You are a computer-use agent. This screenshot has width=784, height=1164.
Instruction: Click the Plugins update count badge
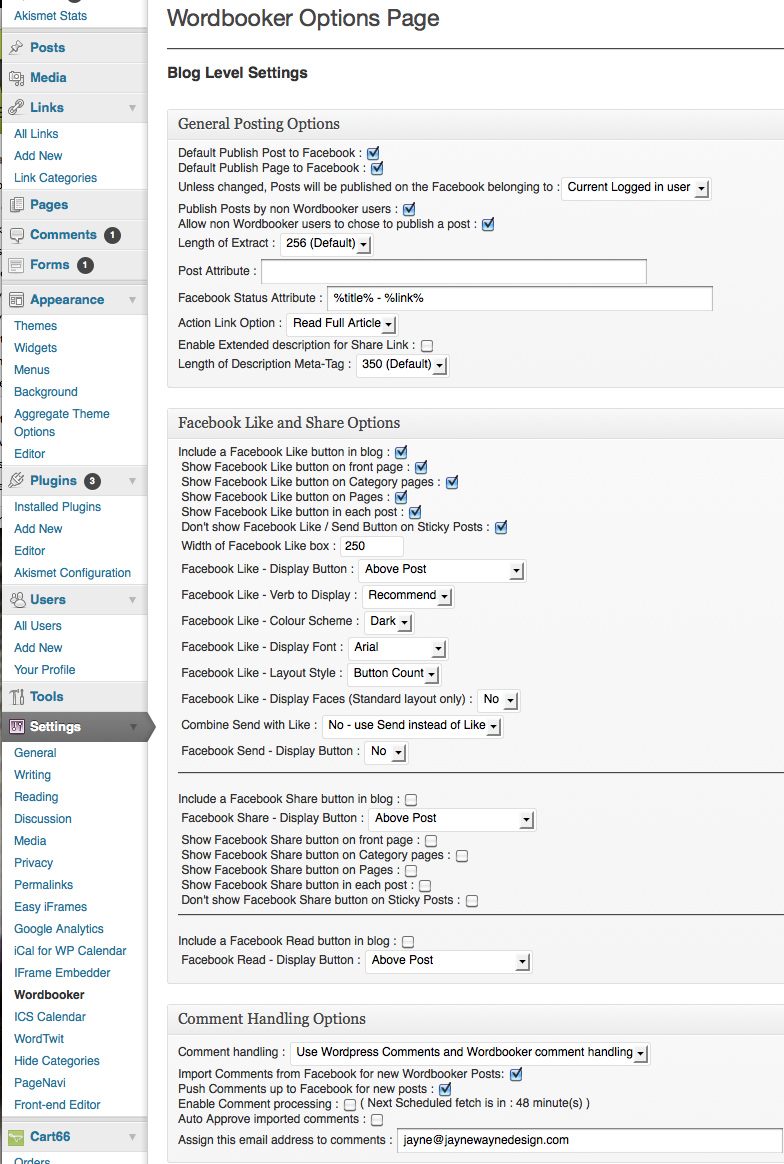coord(92,481)
